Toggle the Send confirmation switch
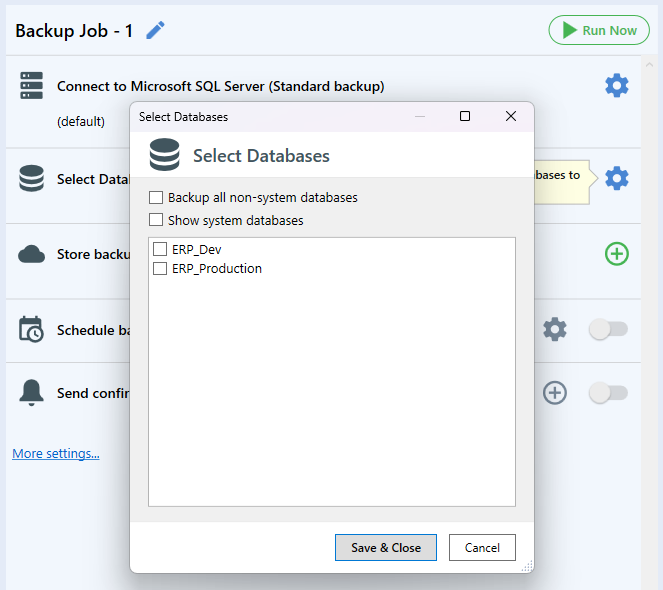Screen dimensions: 663x590 (x=608, y=393)
